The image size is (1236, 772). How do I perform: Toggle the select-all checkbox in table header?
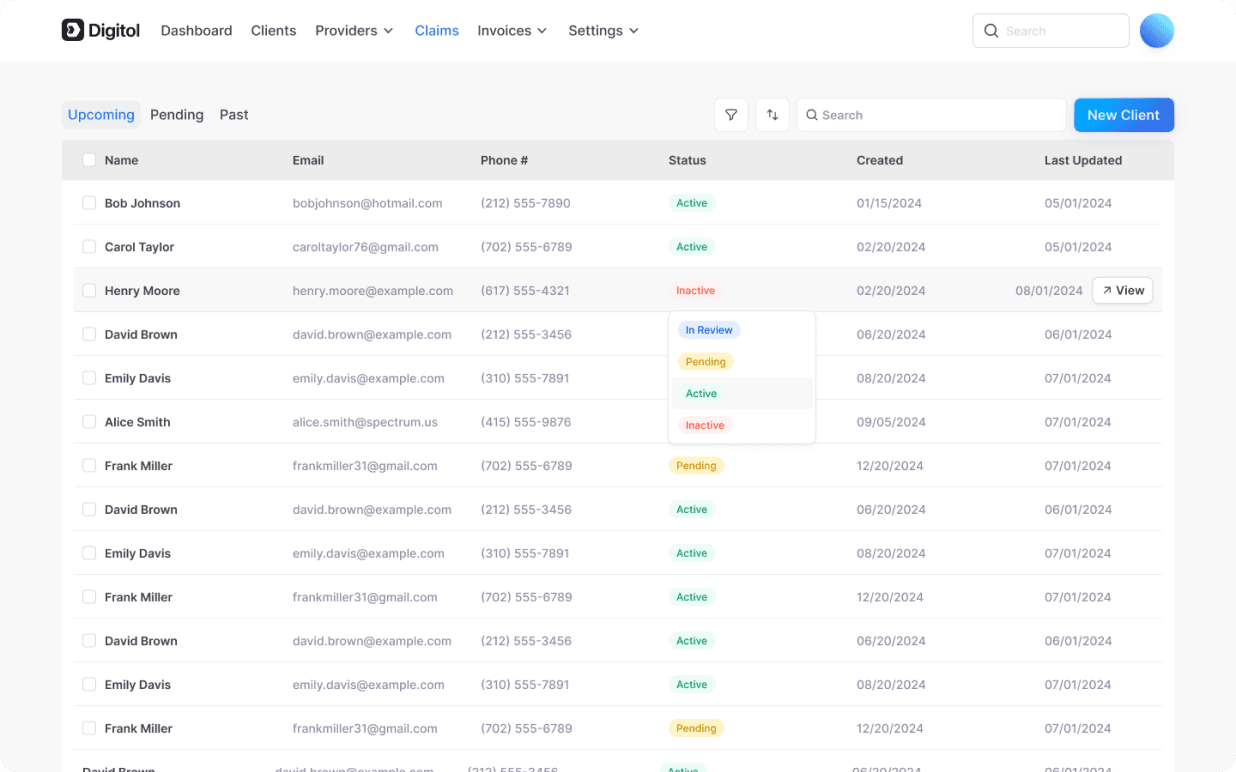(89, 160)
